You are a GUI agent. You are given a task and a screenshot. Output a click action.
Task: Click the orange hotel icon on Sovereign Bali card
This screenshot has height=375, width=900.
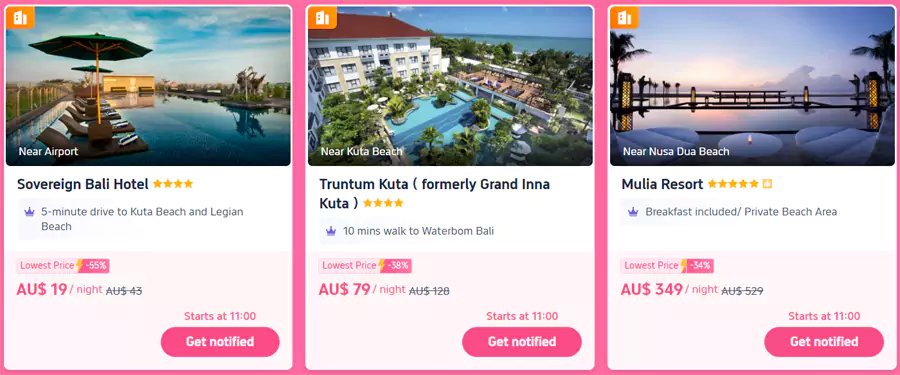pos(21,17)
